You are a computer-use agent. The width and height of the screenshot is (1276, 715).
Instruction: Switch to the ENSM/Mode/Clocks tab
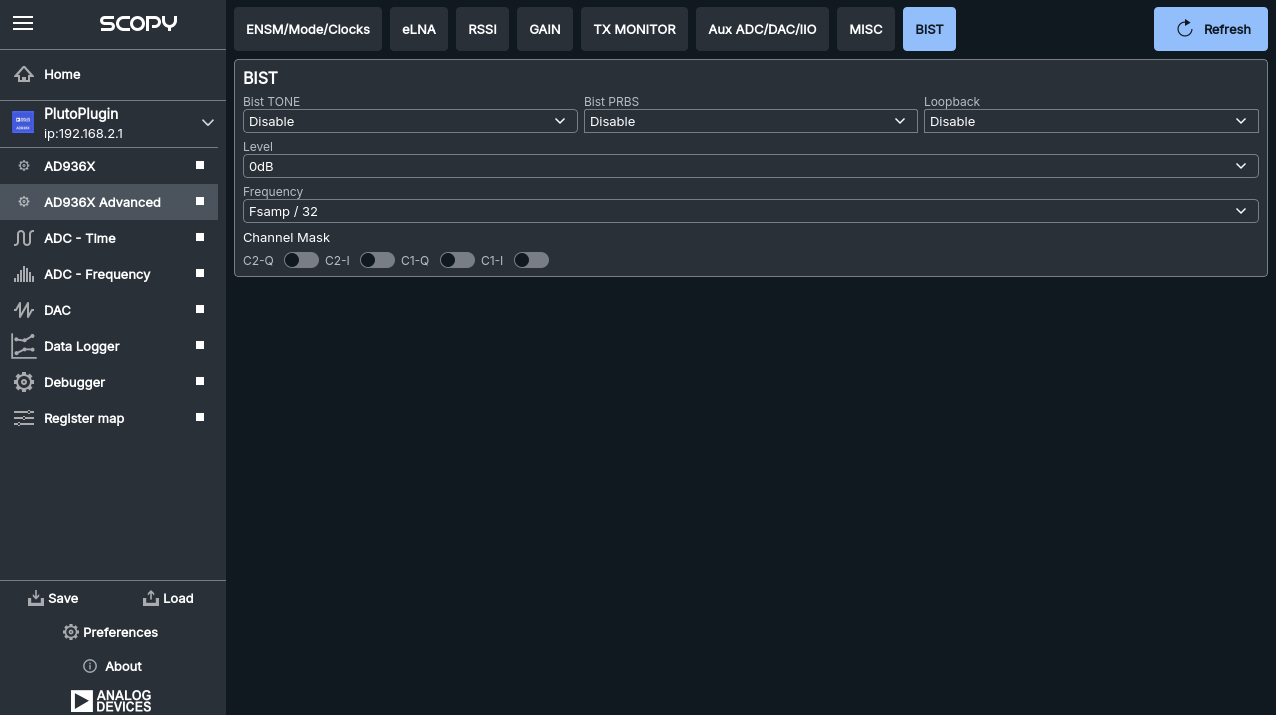point(308,29)
